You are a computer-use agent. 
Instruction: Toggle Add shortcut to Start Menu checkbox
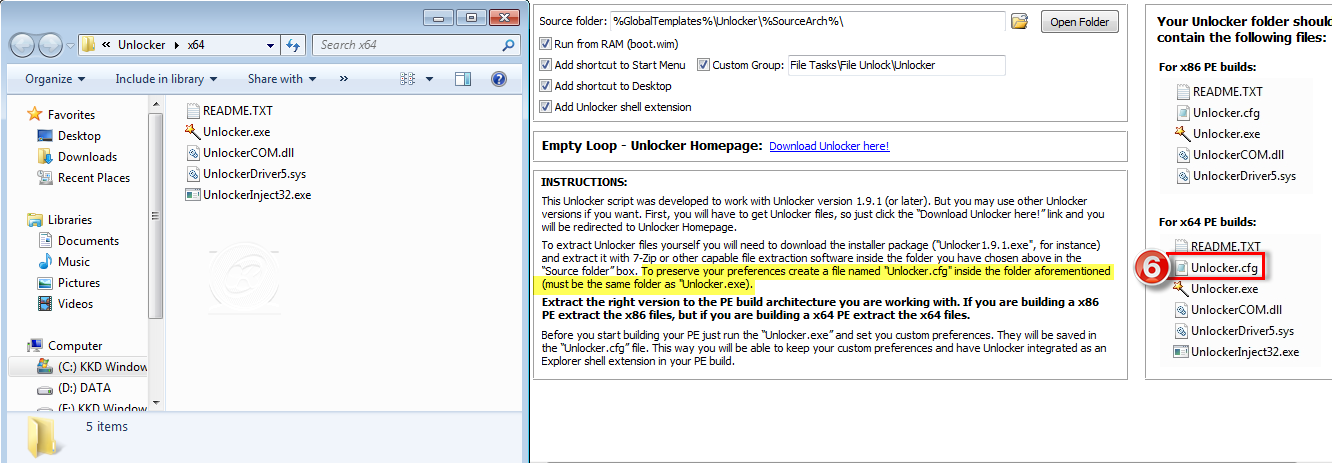[545, 65]
